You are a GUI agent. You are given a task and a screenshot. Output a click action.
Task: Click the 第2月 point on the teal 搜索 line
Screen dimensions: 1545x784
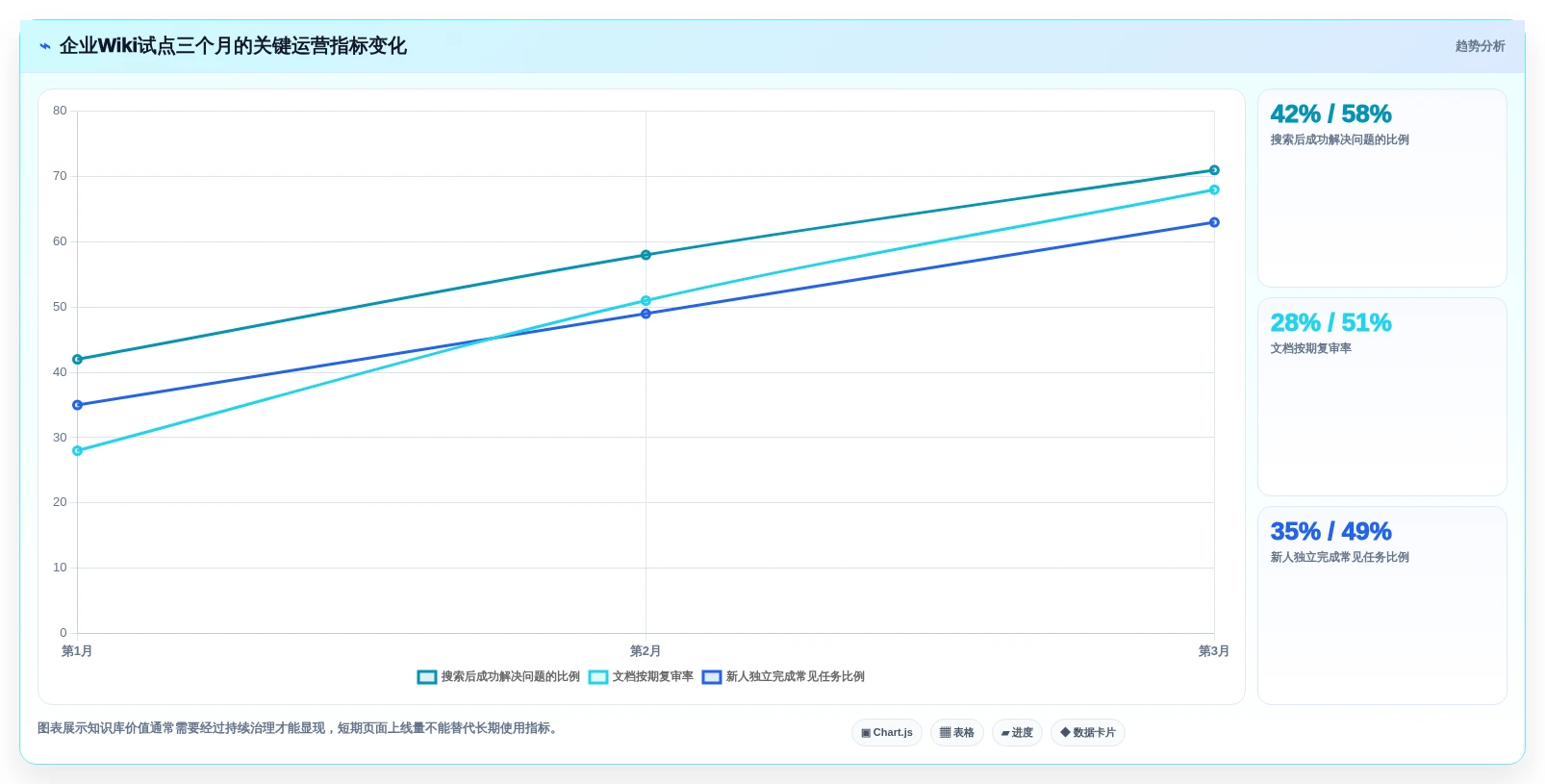pyautogui.click(x=646, y=255)
